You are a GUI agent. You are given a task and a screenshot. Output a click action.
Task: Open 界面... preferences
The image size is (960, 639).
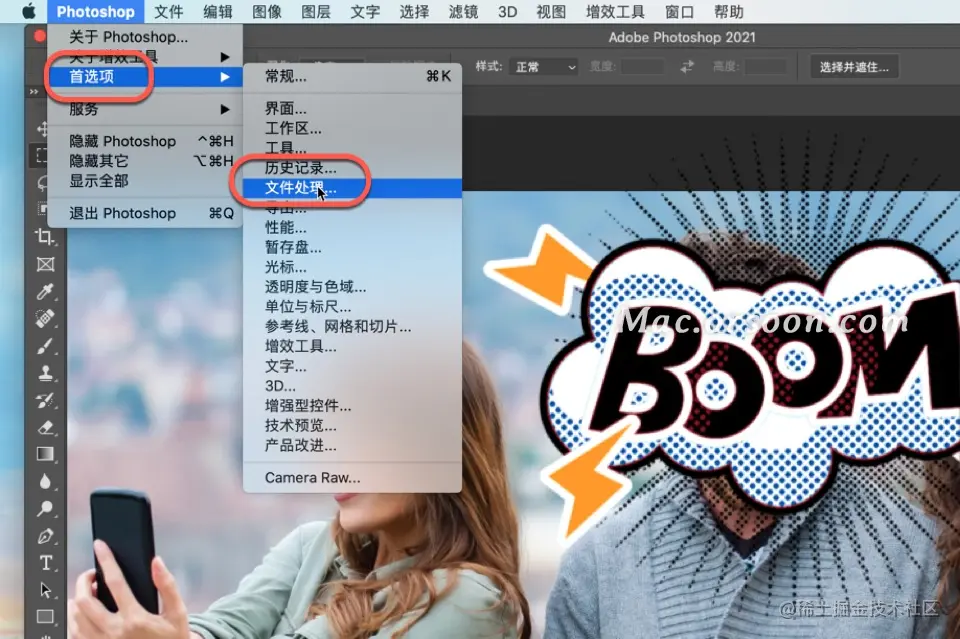pos(352,109)
